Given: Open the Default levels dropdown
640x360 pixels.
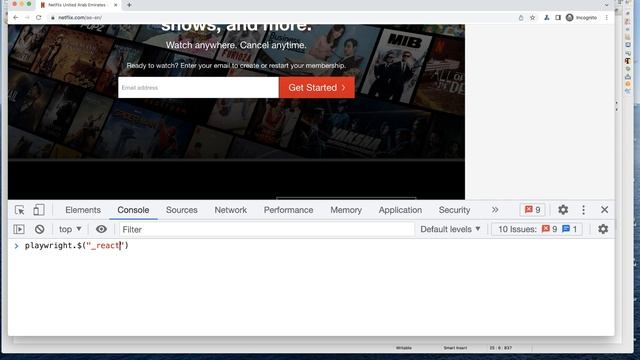Looking at the screenshot, I should (x=450, y=229).
